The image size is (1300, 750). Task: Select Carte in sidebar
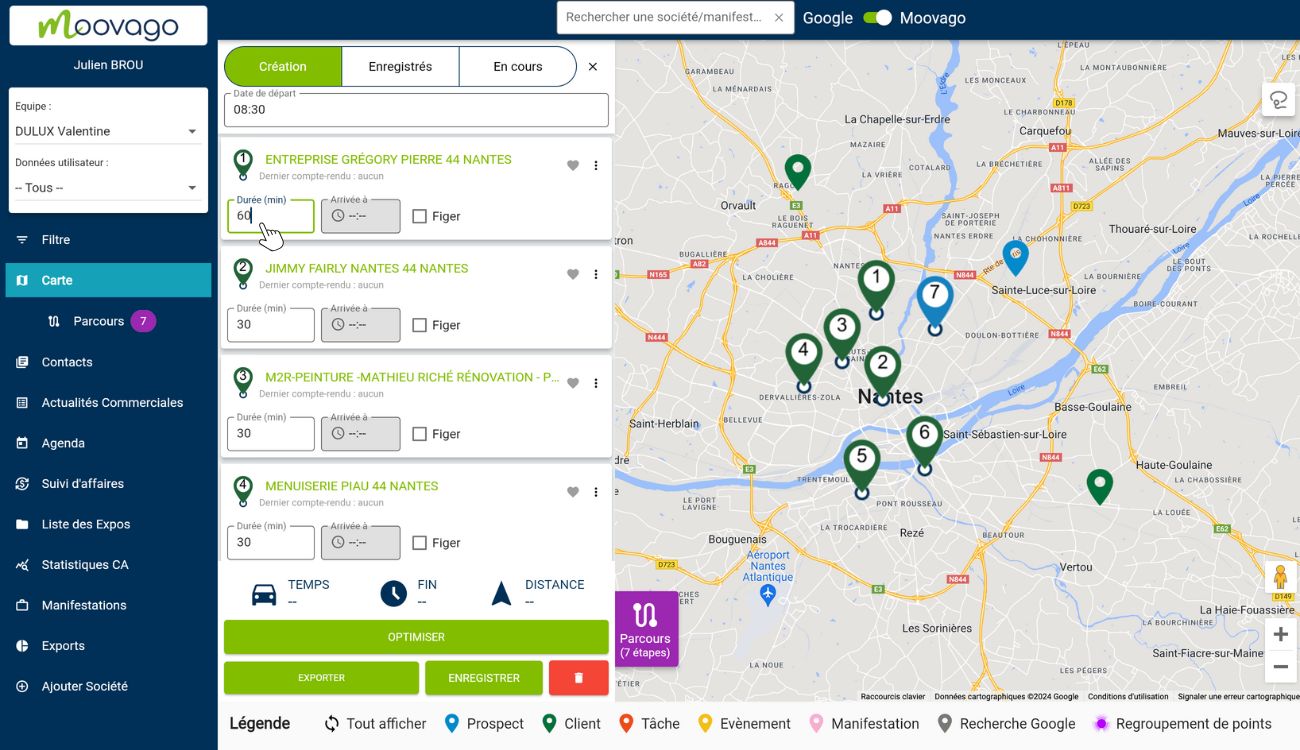(108, 280)
